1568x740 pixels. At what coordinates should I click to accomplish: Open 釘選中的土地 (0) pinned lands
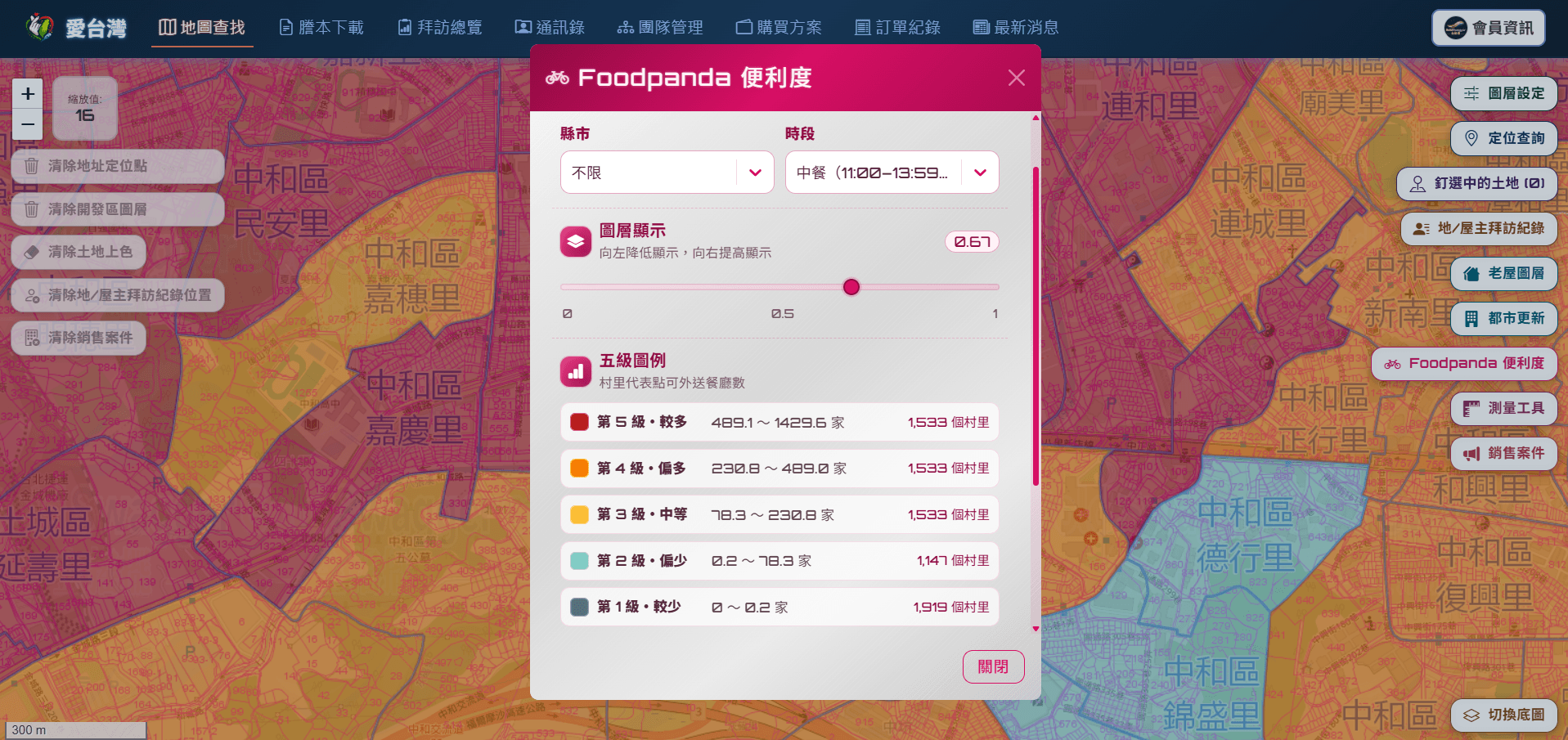click(x=1476, y=183)
